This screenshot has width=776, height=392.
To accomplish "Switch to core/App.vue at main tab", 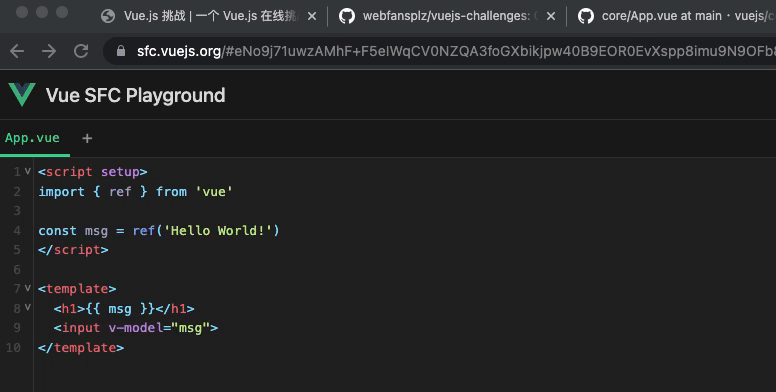I will point(673,16).
